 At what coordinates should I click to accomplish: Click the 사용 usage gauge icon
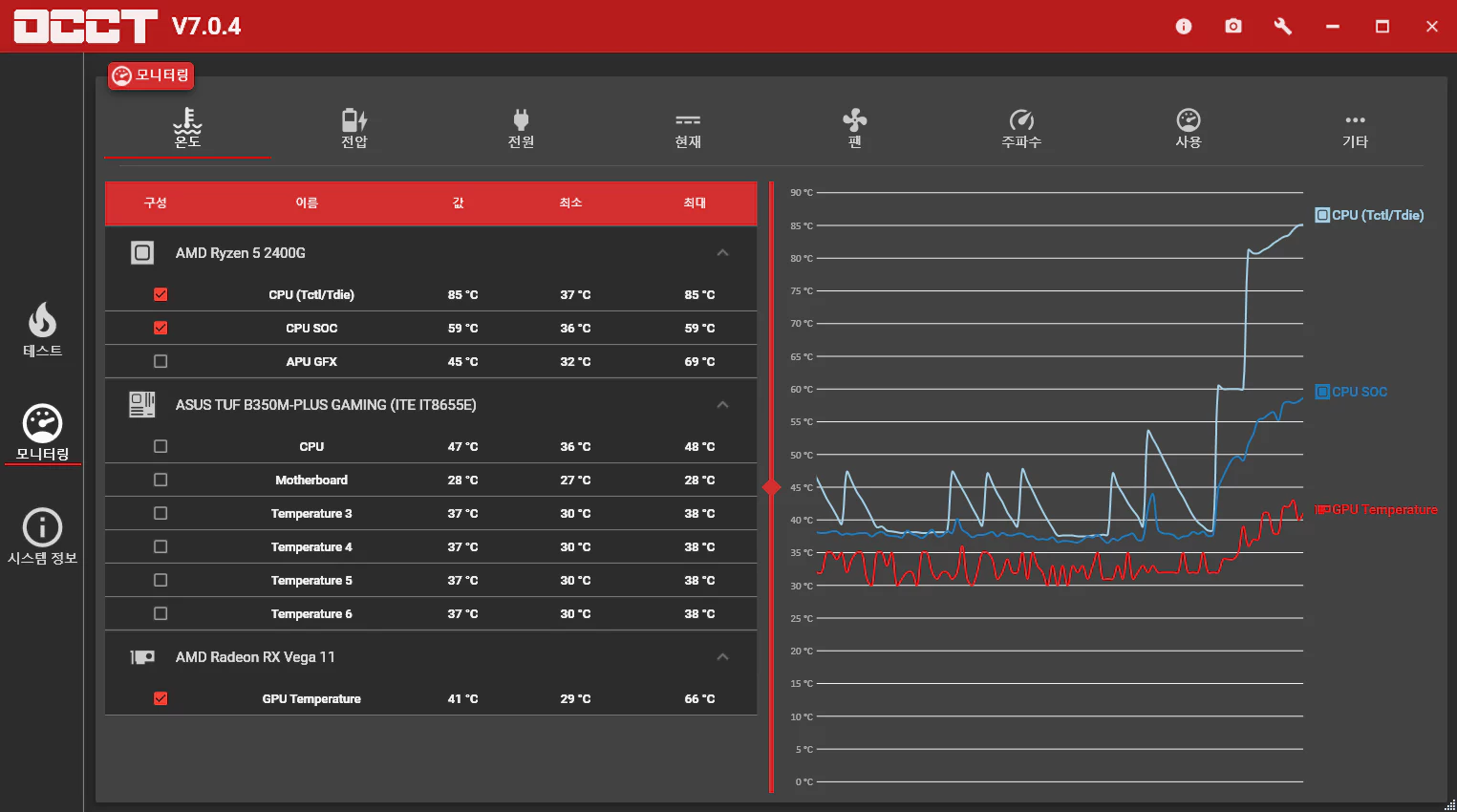(1189, 119)
